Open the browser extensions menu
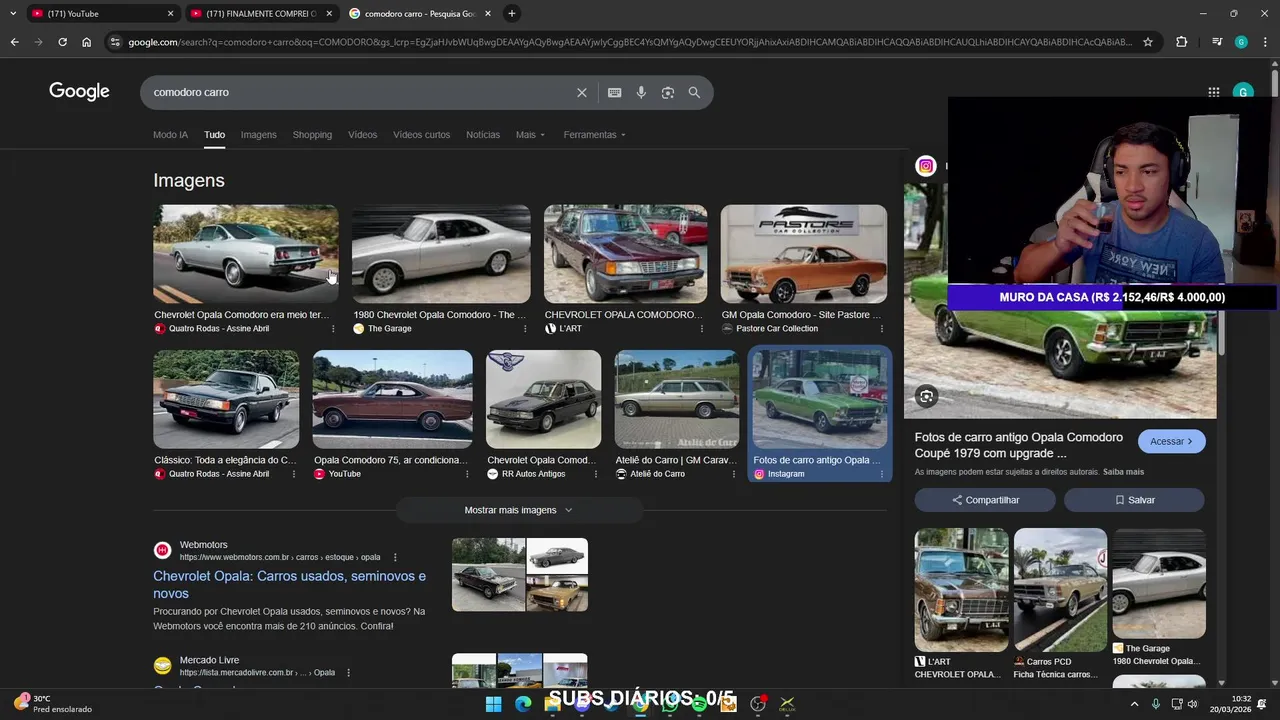 [x=1182, y=42]
